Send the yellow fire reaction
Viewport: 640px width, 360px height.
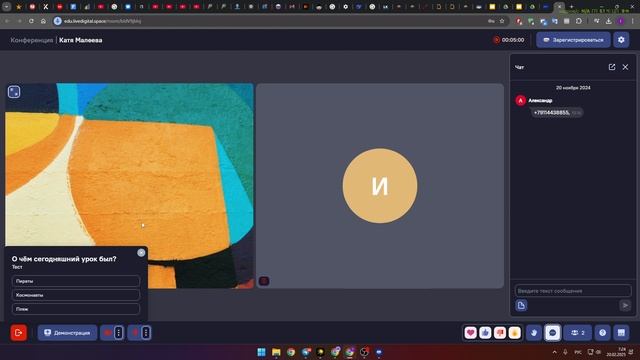tap(514, 333)
